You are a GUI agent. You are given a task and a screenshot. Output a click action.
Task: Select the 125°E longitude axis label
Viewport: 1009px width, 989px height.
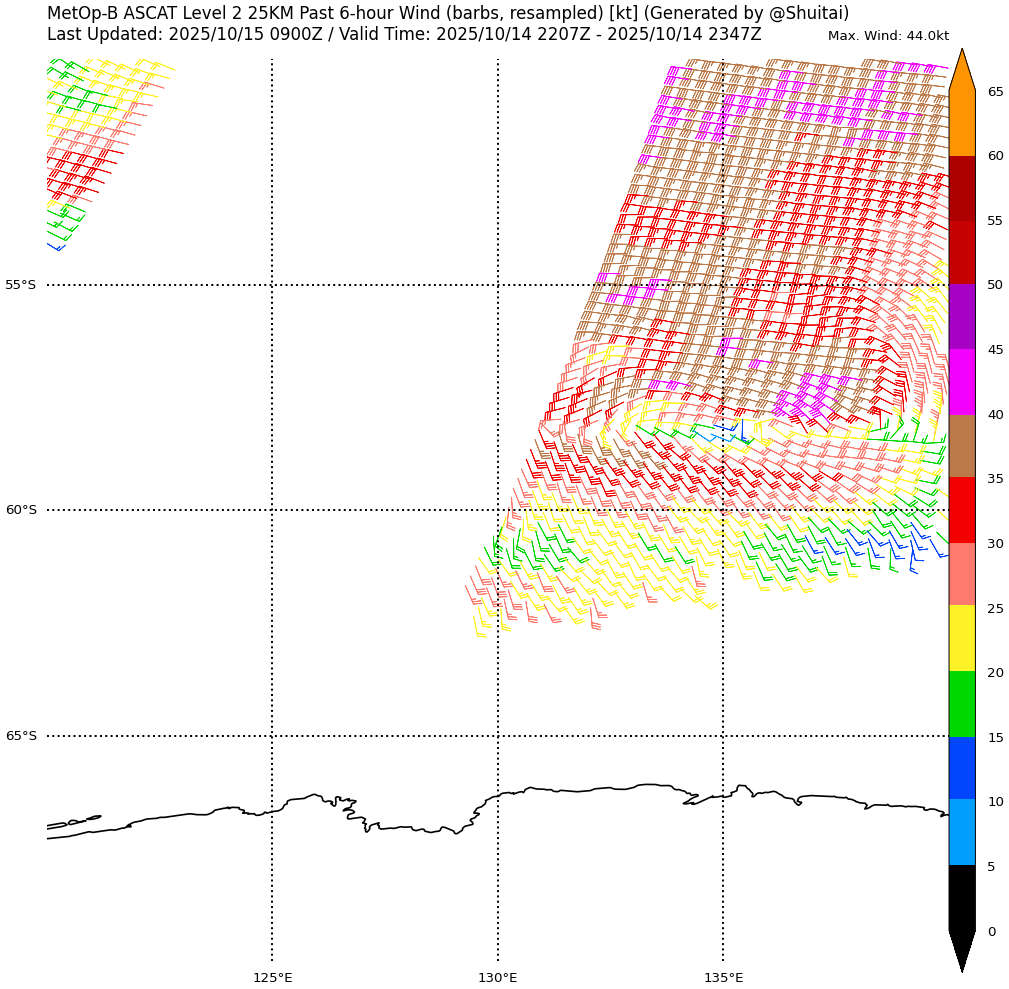[272, 977]
